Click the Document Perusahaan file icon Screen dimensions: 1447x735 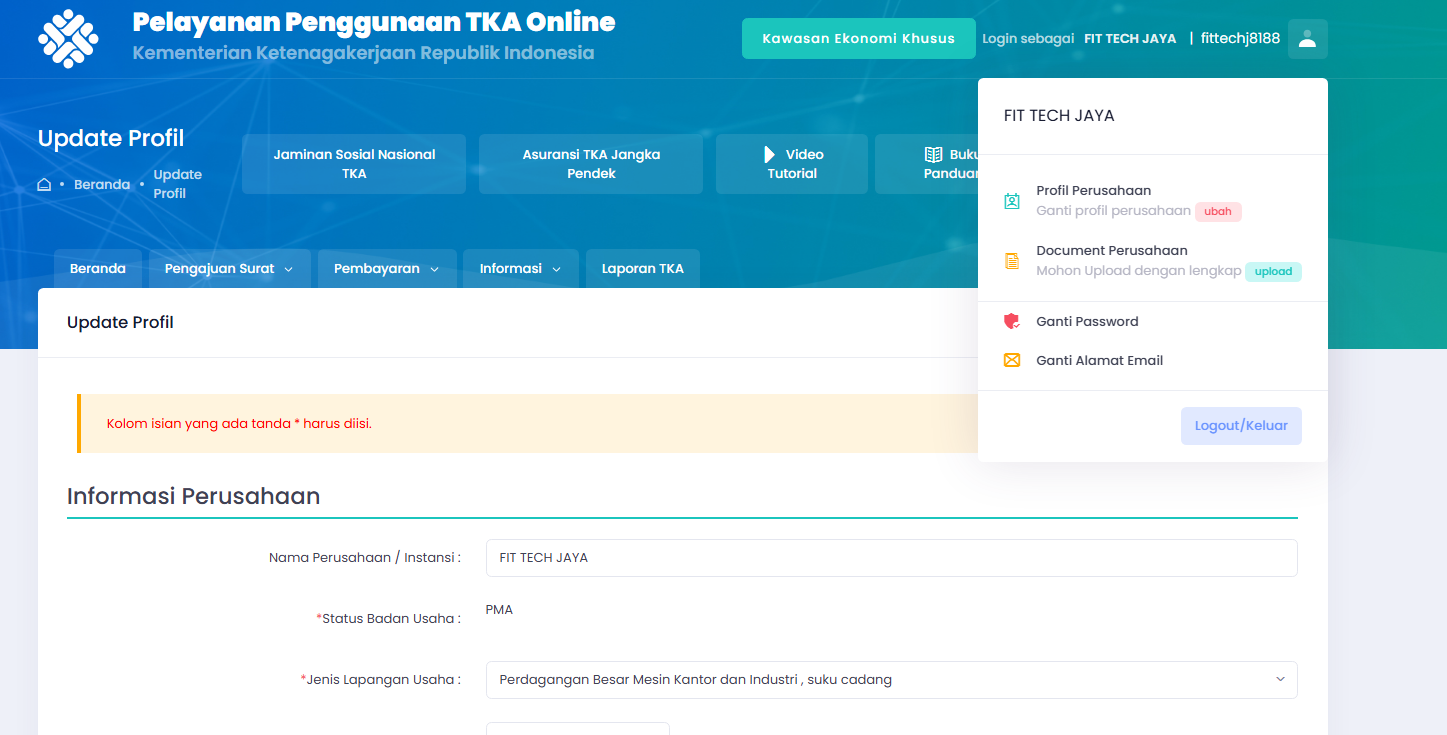[1012, 261]
